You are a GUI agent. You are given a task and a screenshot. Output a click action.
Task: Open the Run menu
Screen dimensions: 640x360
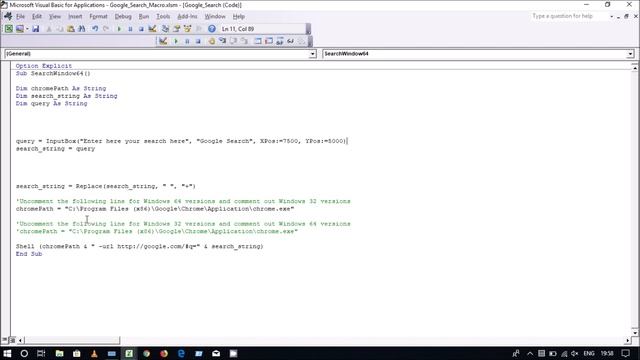coord(144,16)
